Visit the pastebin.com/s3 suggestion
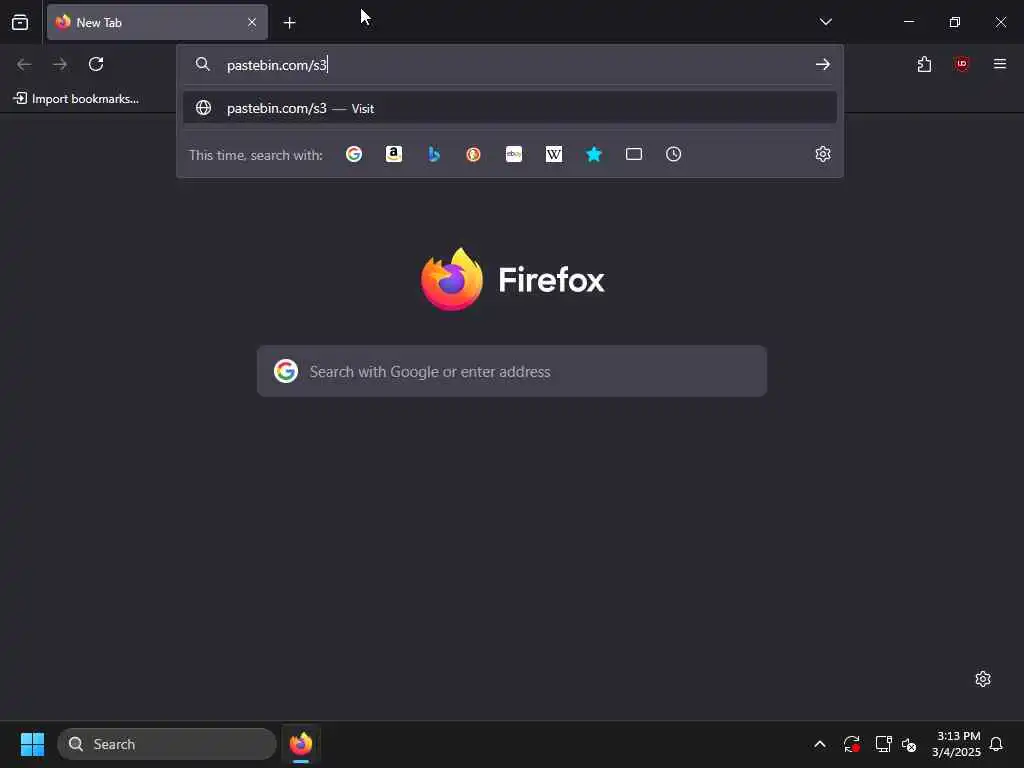Screen dimensions: 1024x768 tap(509, 108)
